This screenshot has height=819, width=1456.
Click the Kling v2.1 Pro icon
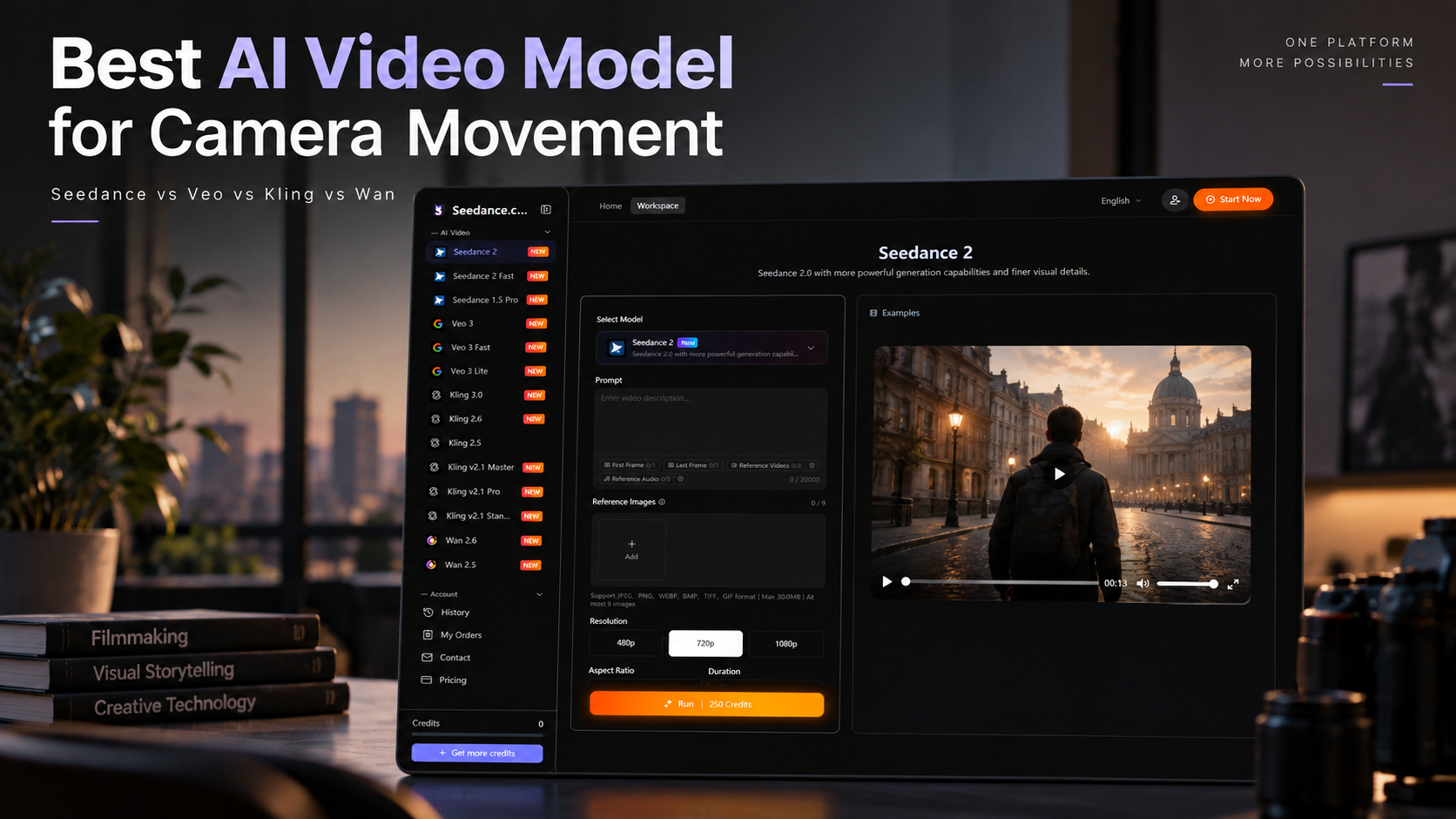pos(434,491)
